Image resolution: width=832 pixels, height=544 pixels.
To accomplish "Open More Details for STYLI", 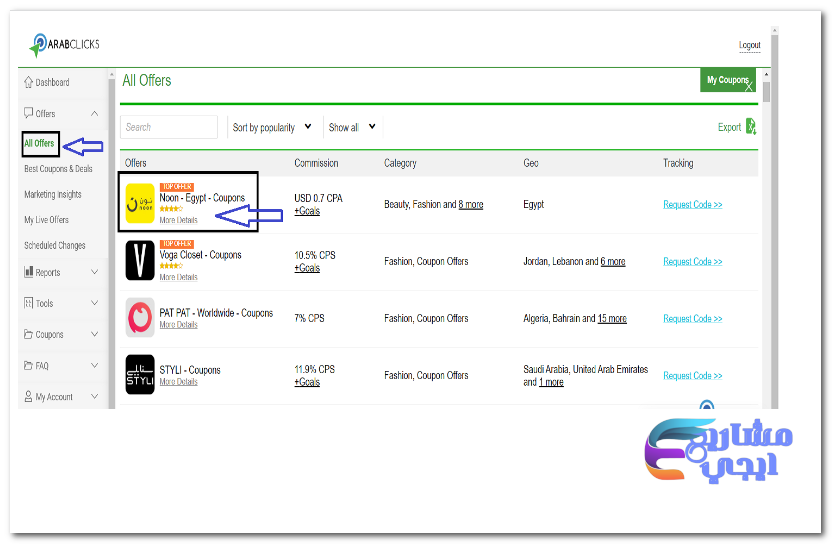I will click(178, 382).
